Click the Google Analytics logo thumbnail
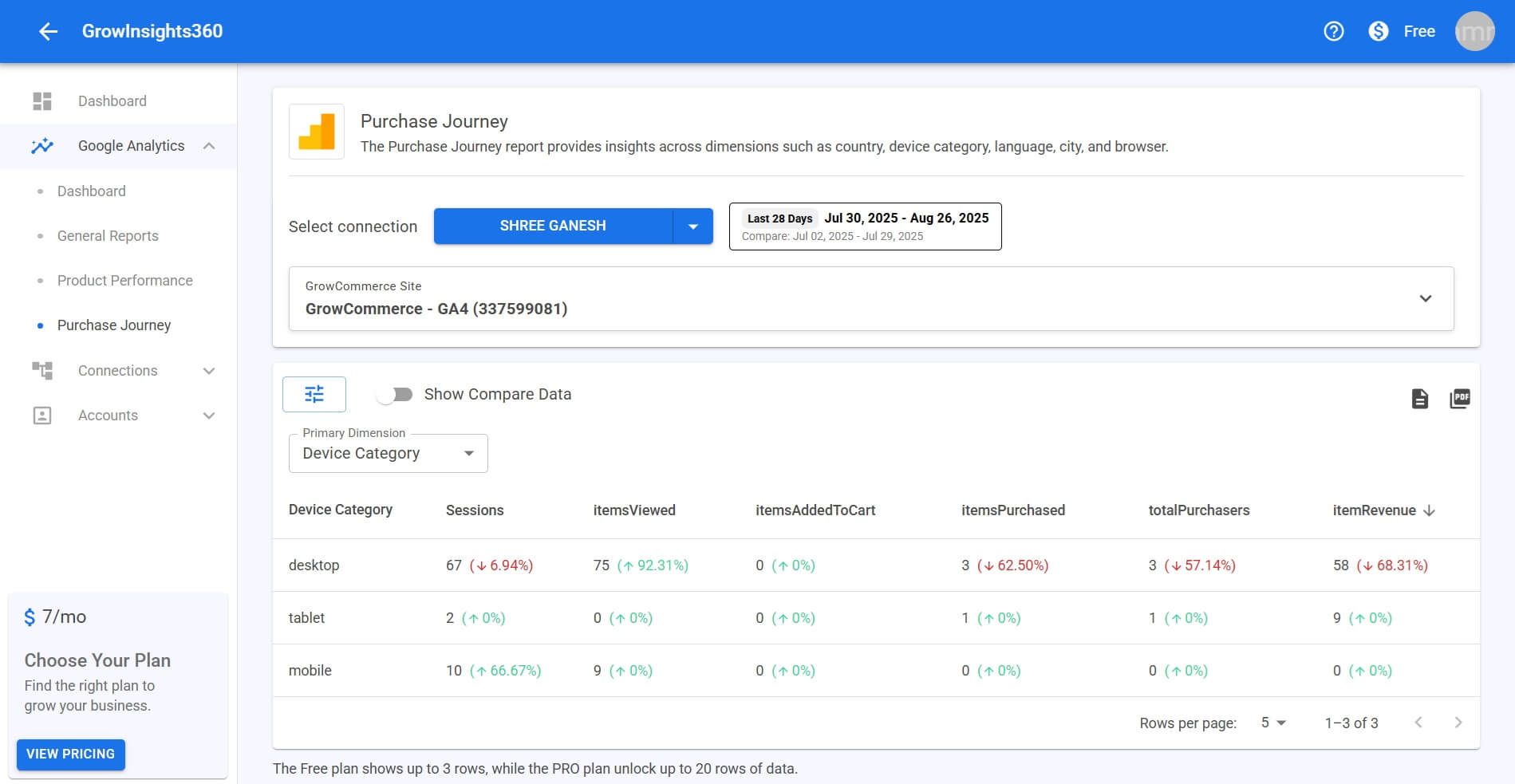The height and width of the screenshot is (784, 1515). pos(317,132)
